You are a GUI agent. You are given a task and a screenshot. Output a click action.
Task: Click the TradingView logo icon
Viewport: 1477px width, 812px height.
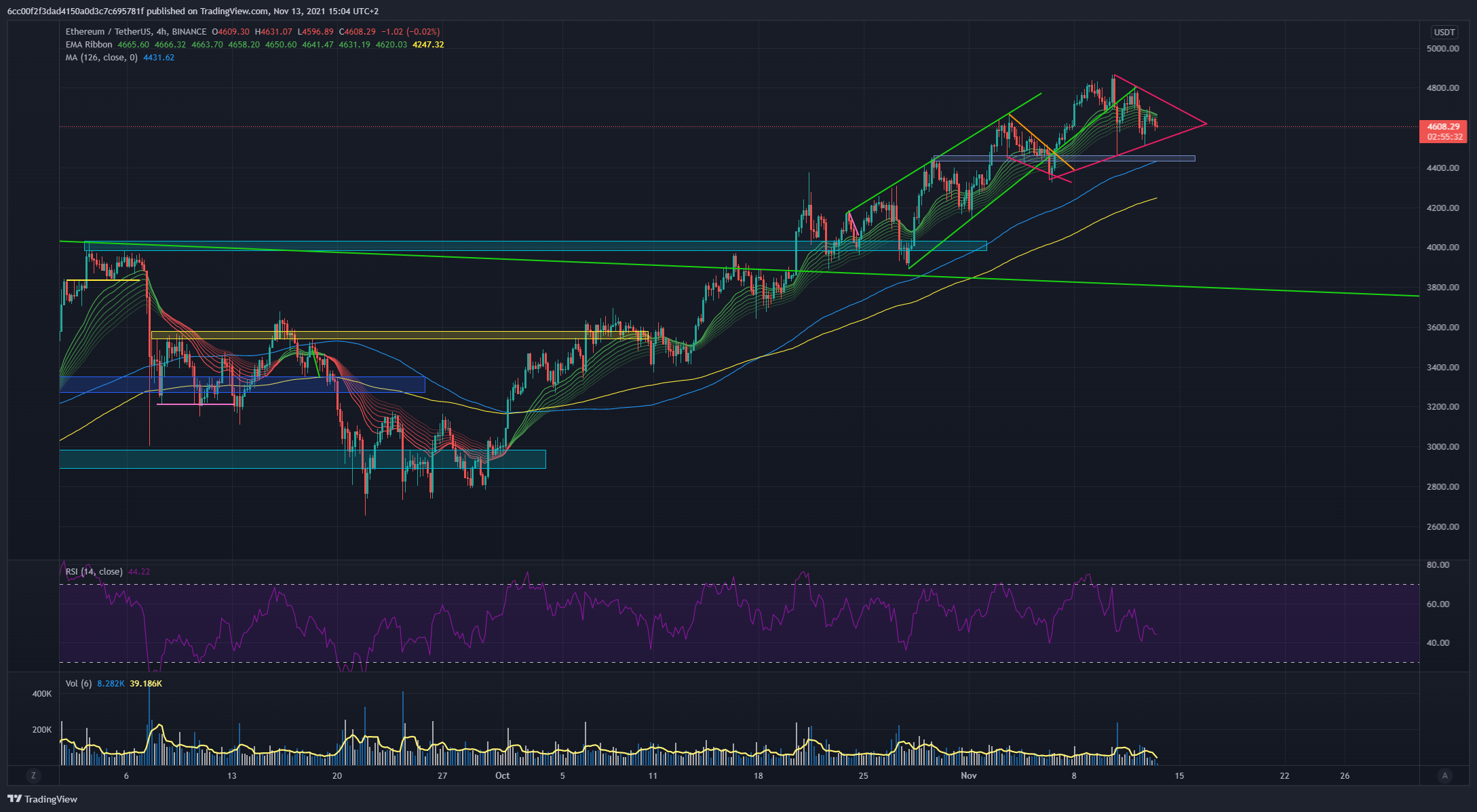tap(14, 798)
